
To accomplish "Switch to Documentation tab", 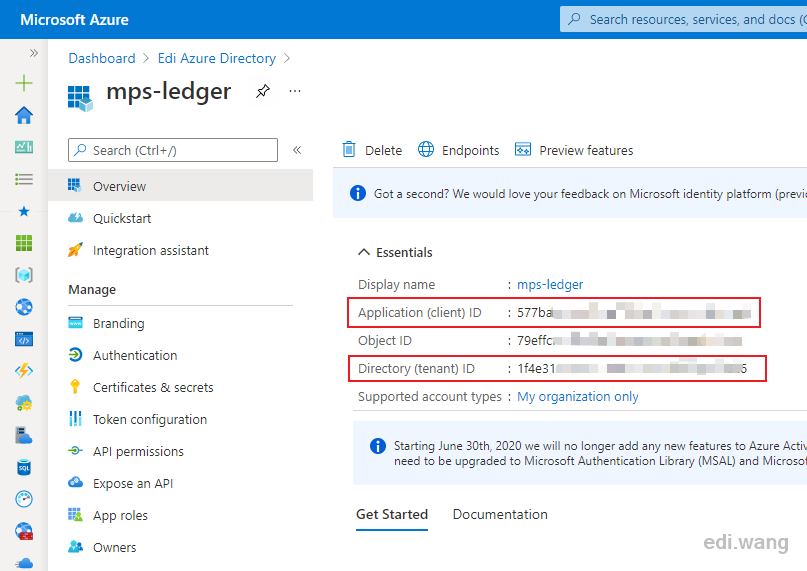I will (x=500, y=514).
